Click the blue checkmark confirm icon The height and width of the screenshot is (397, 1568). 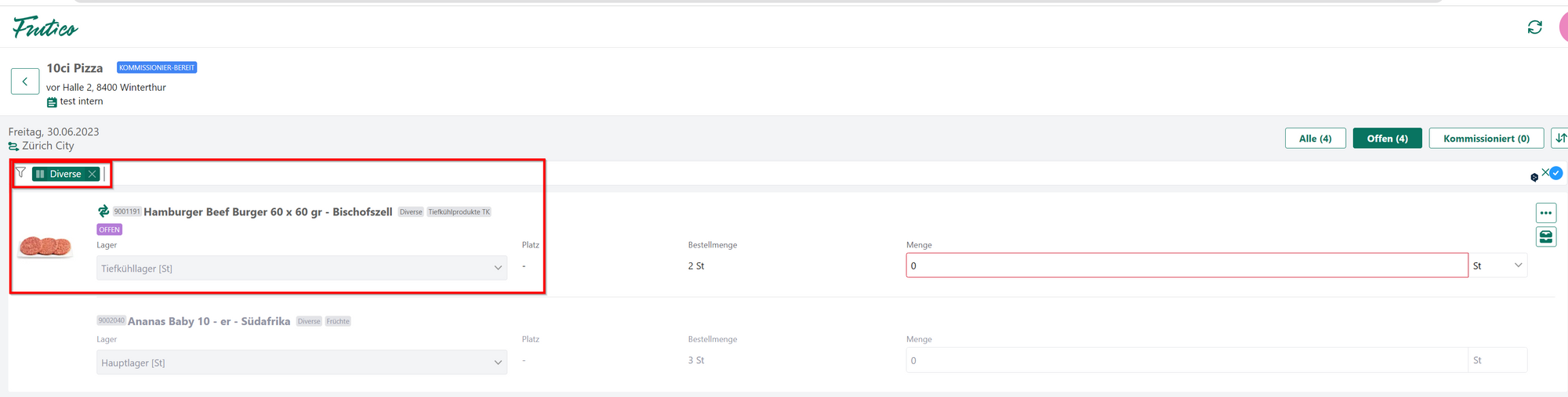pyautogui.click(x=1556, y=173)
